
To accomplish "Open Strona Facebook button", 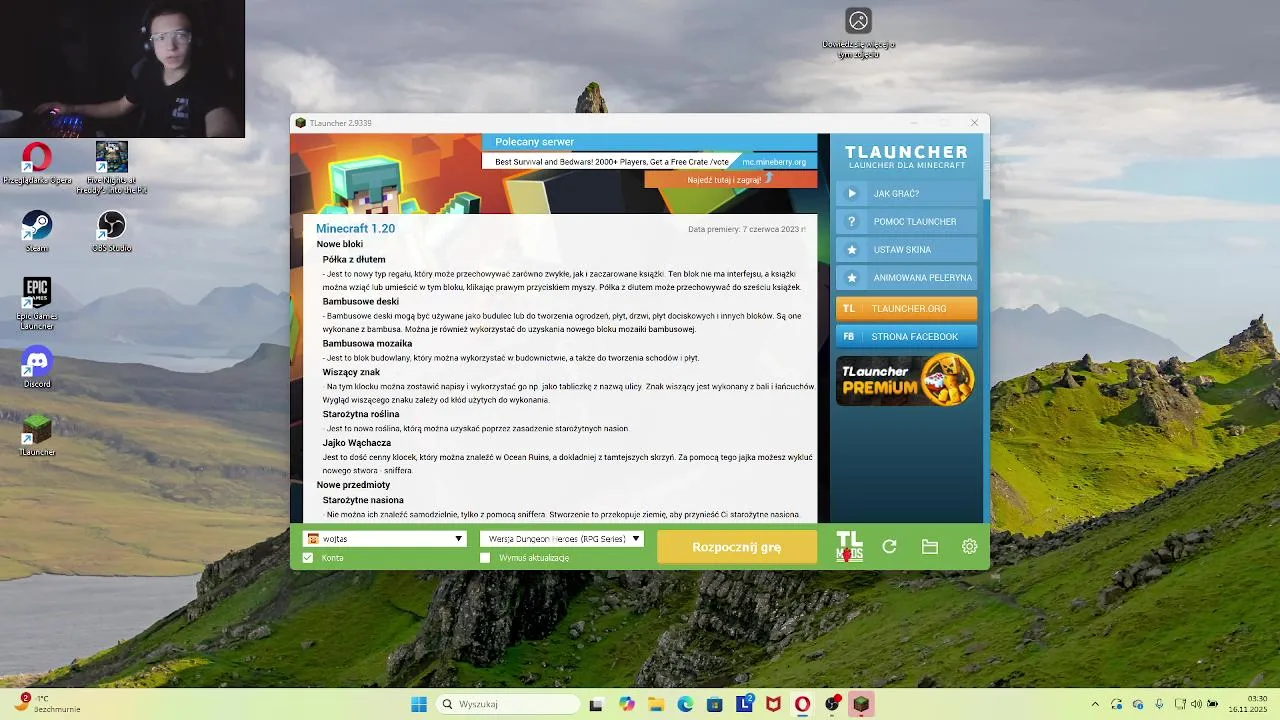I will click(x=906, y=337).
